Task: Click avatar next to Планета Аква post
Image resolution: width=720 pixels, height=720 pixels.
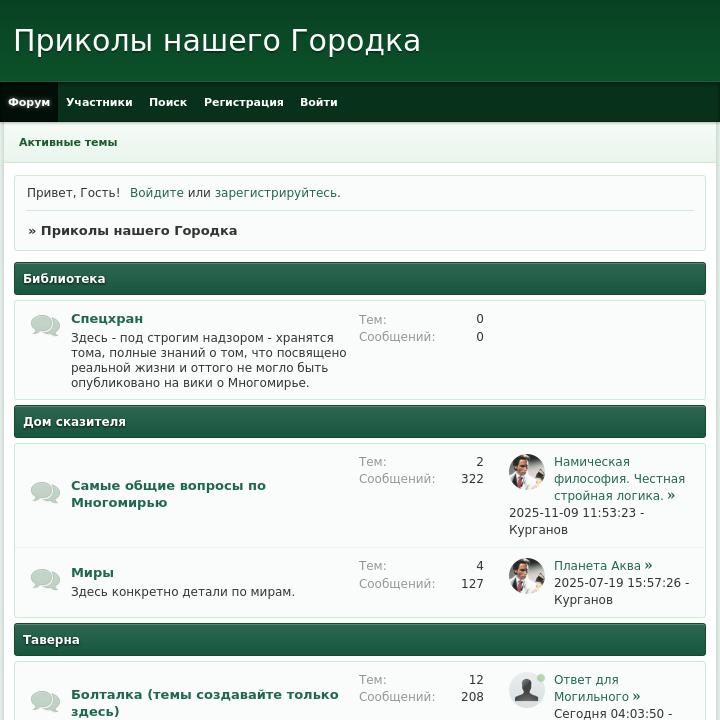Action: click(527, 576)
